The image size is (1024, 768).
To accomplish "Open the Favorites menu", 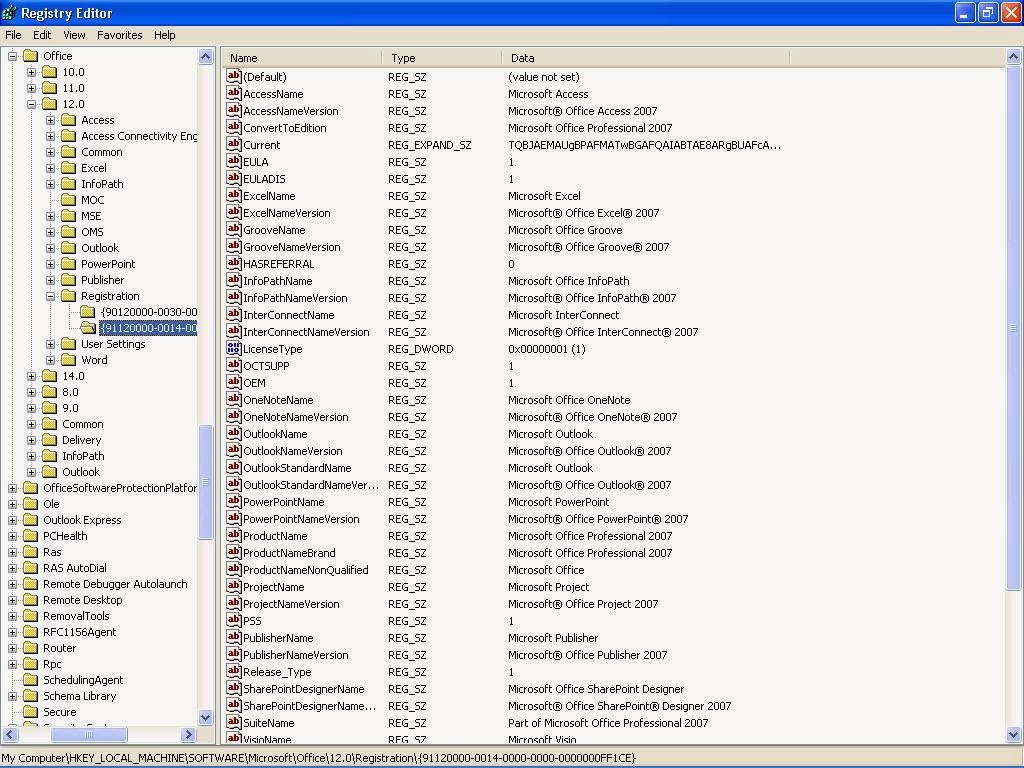I will 119,34.
